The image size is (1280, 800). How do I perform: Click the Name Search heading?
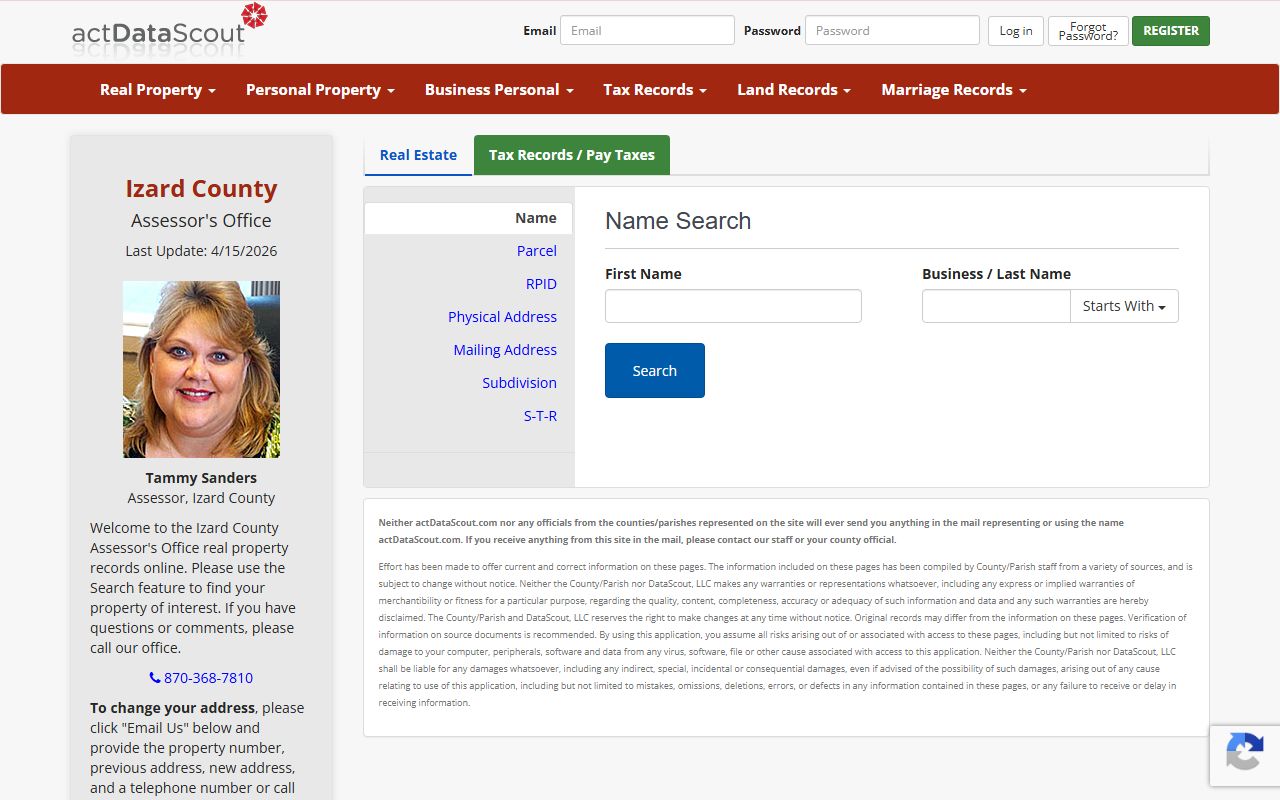[678, 221]
